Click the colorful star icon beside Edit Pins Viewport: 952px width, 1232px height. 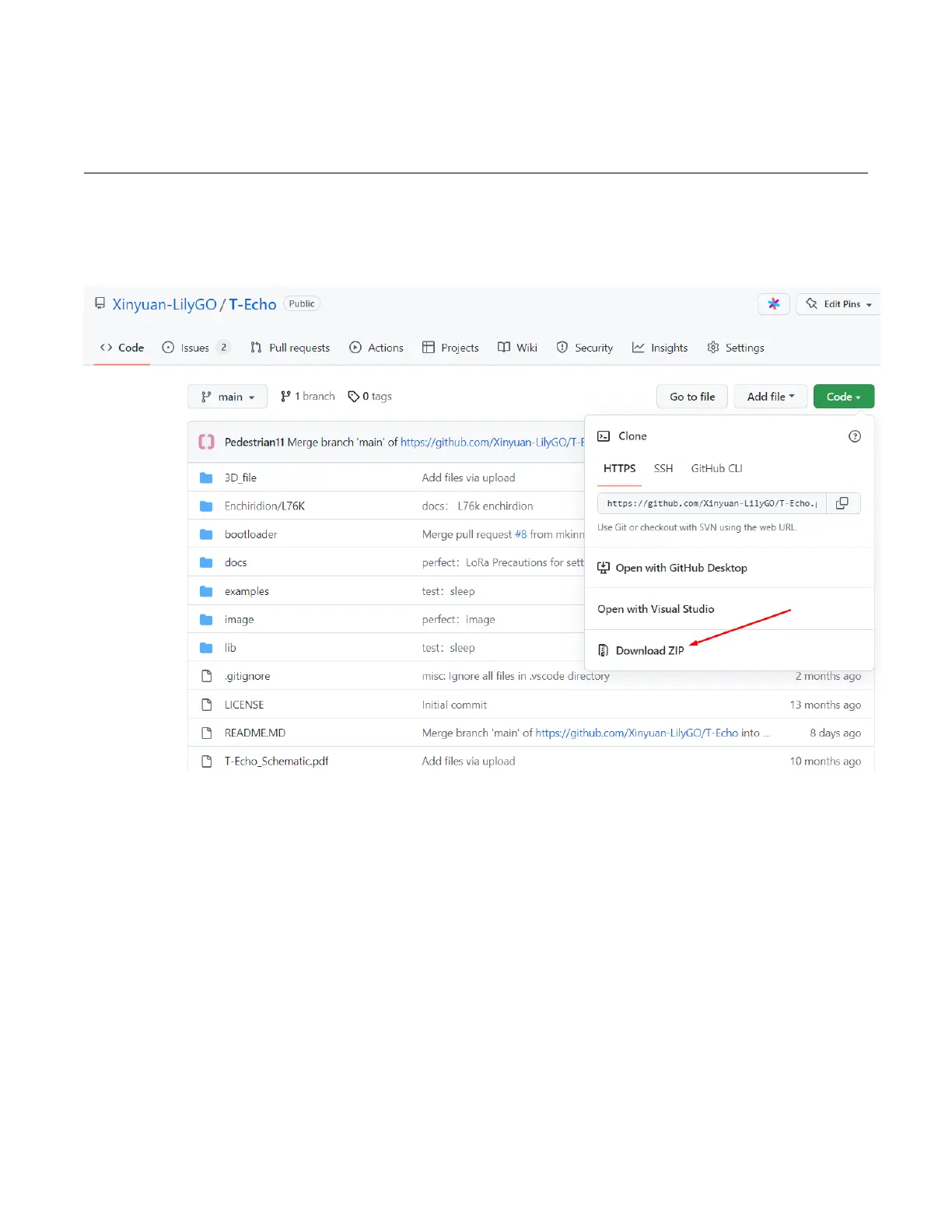tap(774, 304)
